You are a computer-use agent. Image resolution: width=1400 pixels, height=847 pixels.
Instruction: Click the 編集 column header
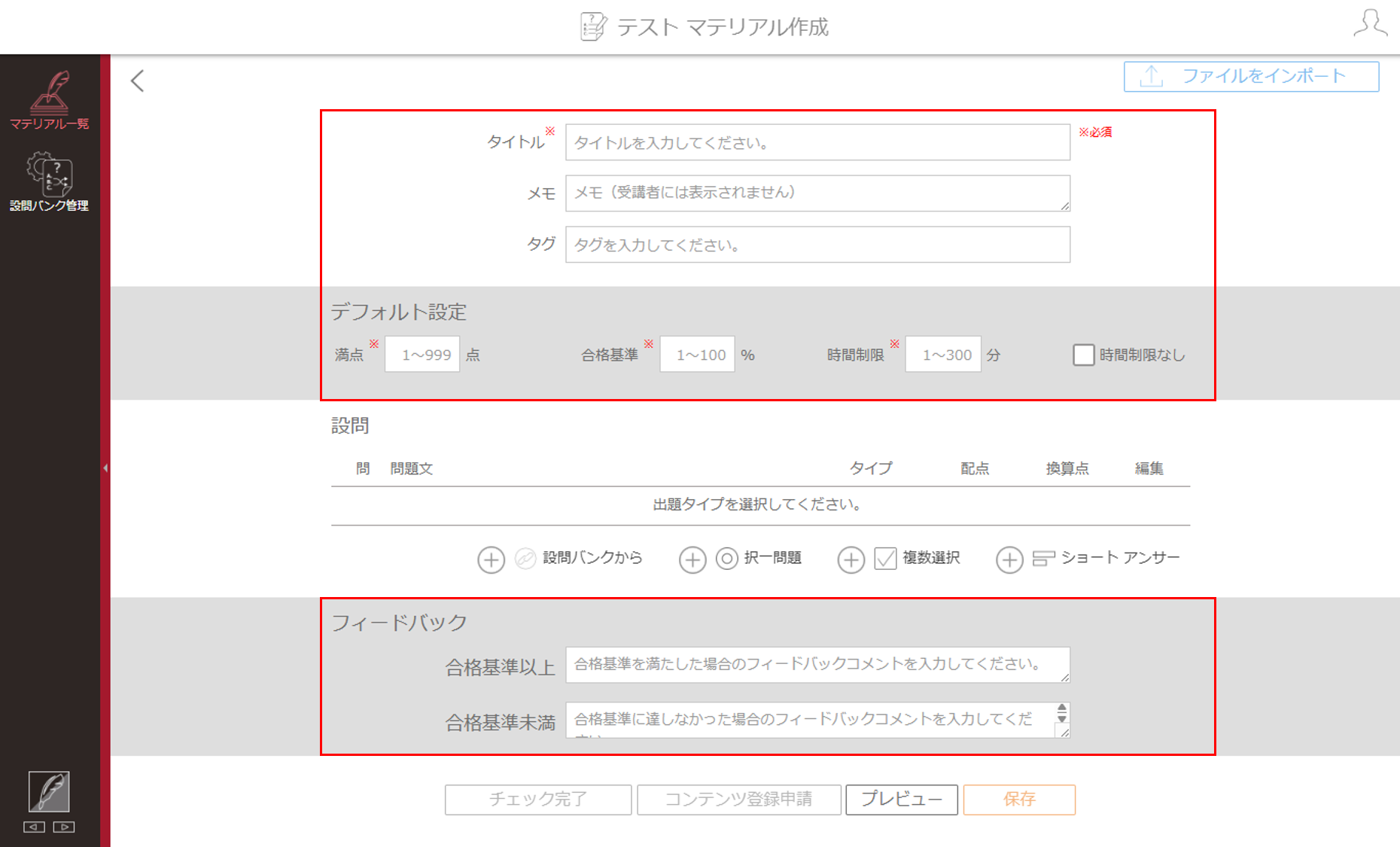[x=1149, y=468]
